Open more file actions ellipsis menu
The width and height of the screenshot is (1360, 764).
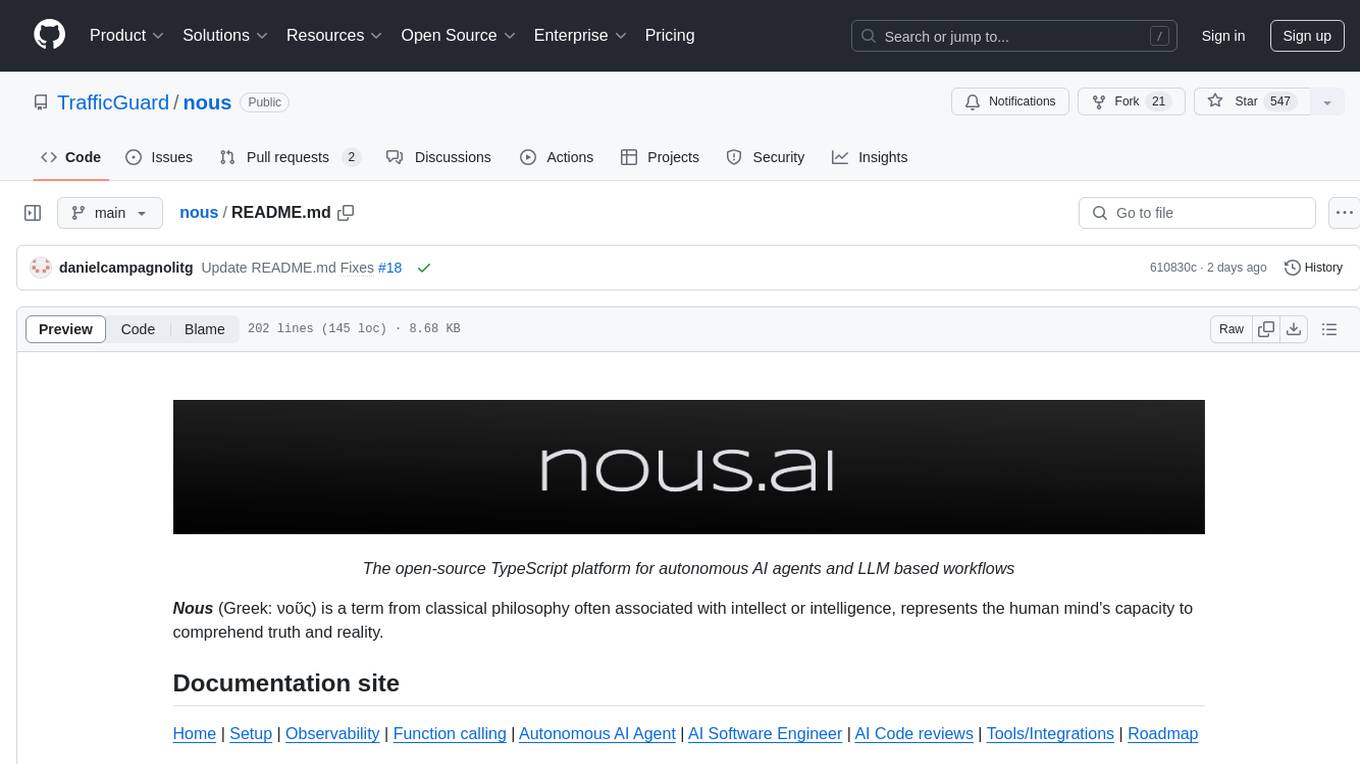(x=1344, y=213)
